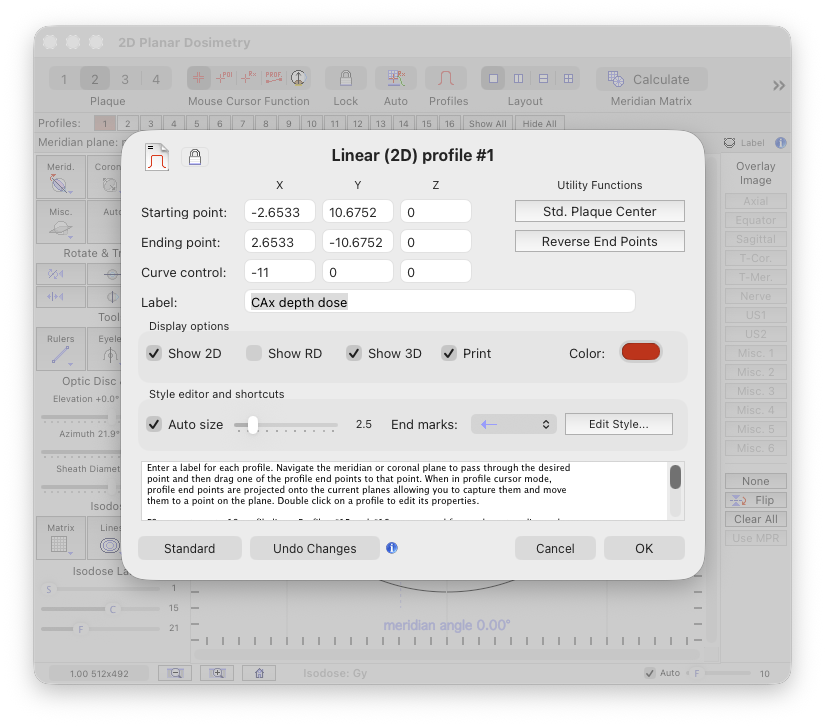The height and width of the screenshot is (726, 825).
Task: Click the profile graph icon in dialog header
Action: coord(157,157)
